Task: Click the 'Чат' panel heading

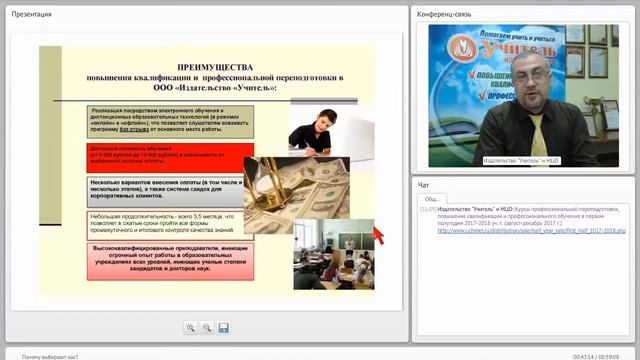Action: (423, 185)
